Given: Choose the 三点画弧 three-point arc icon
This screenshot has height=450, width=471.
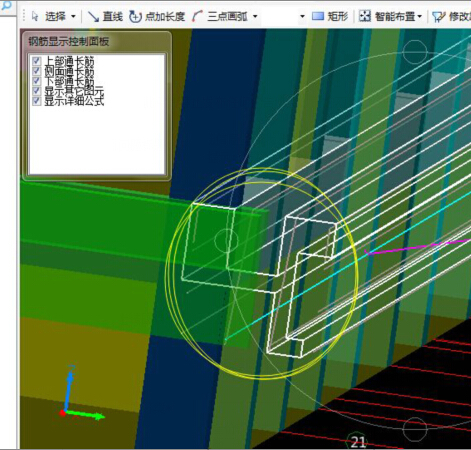Looking at the screenshot, I should (x=197, y=16).
